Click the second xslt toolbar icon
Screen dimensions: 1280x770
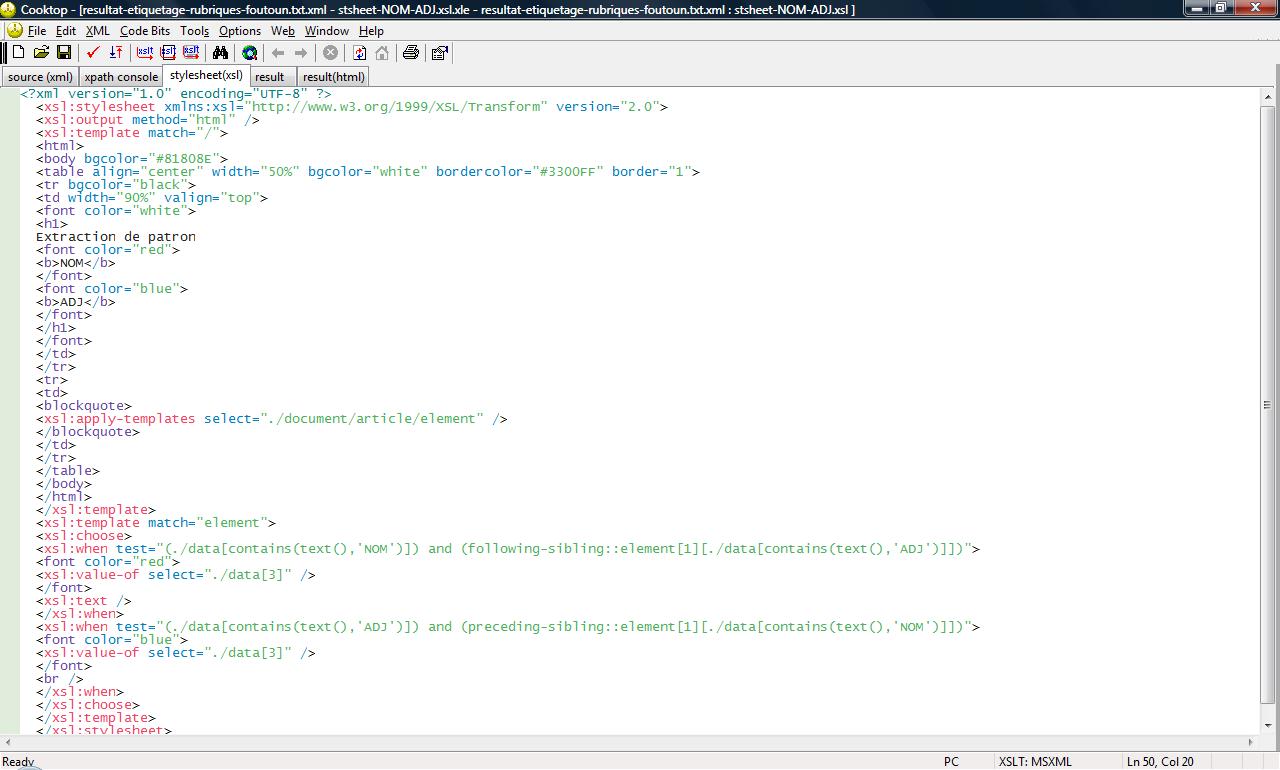click(168, 53)
